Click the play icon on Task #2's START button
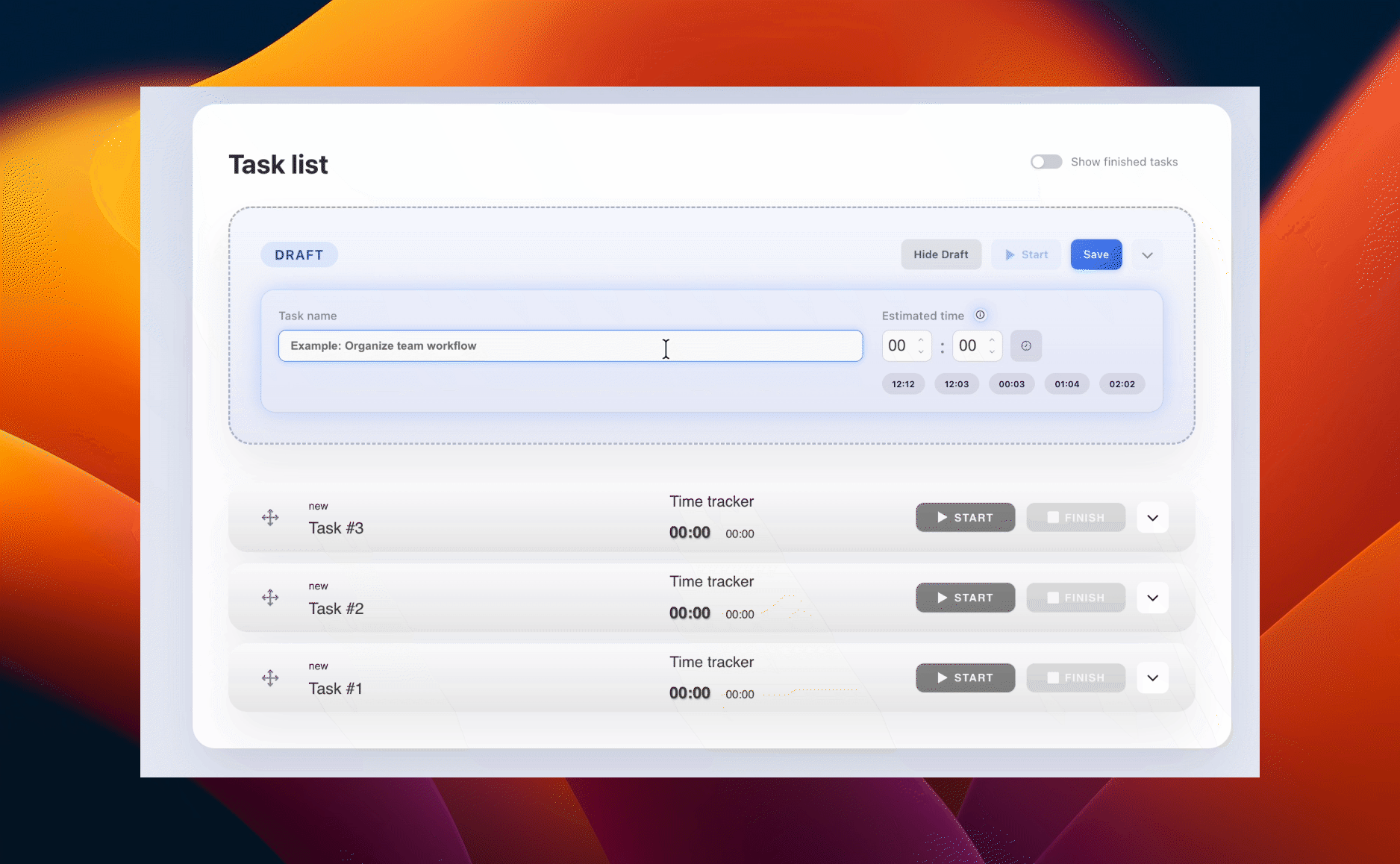 pyautogui.click(x=942, y=597)
